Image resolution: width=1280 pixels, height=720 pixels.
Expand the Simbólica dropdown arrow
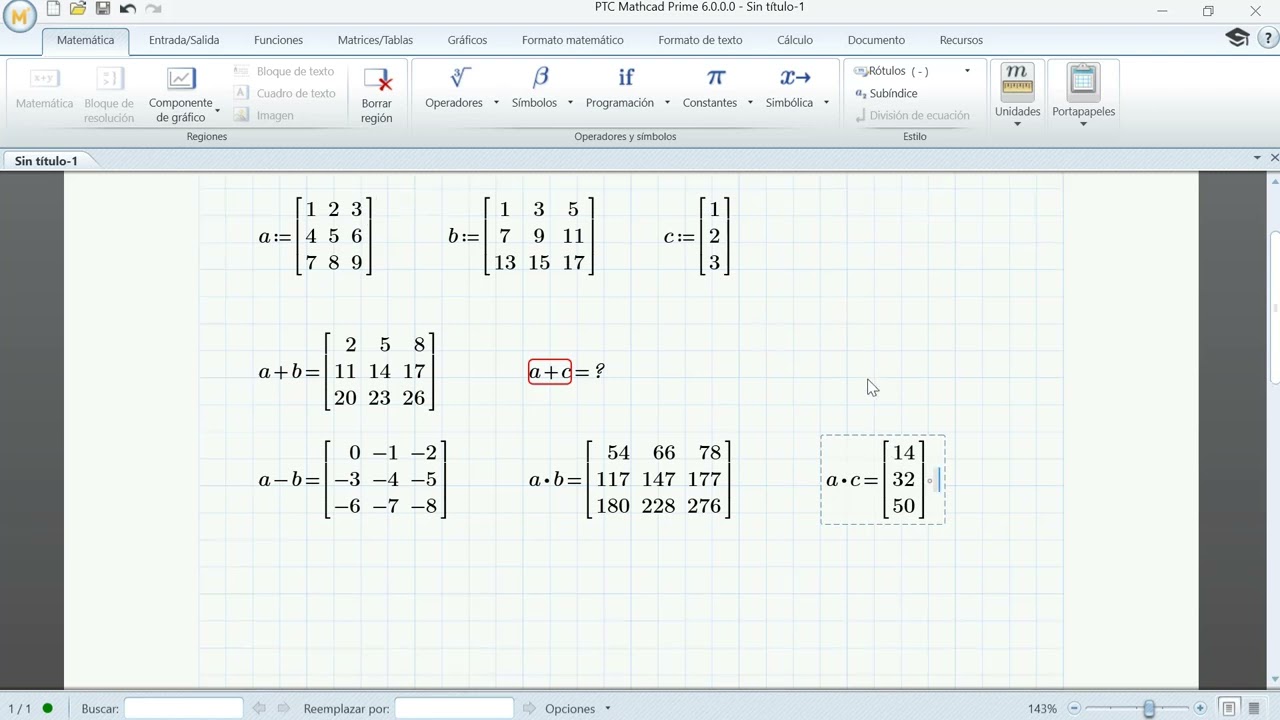[826, 103]
